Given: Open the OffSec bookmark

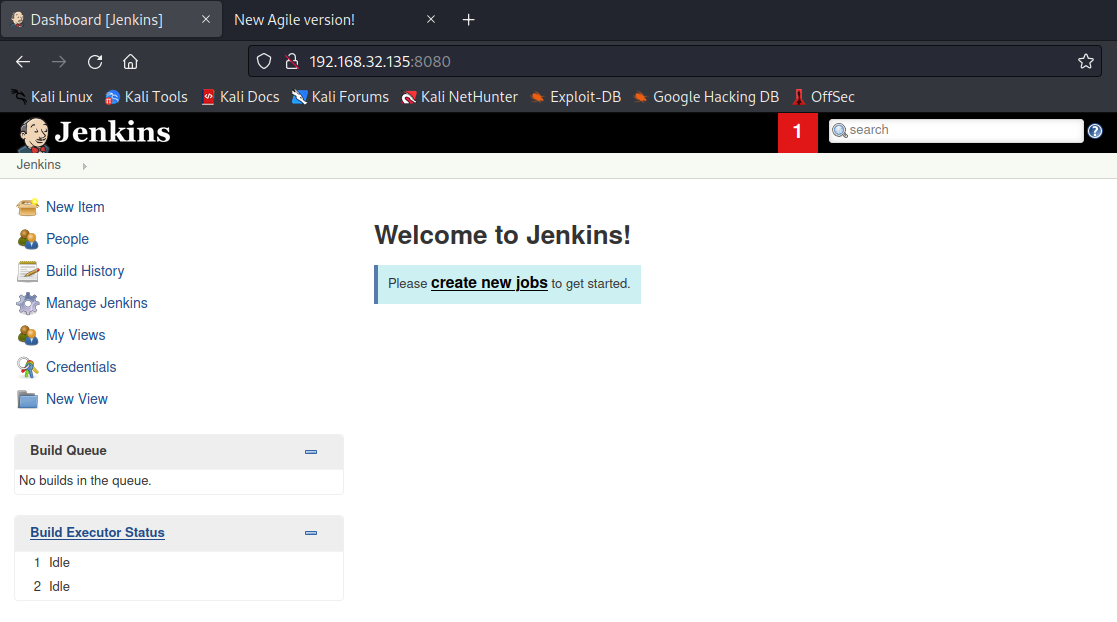Looking at the screenshot, I should point(823,97).
